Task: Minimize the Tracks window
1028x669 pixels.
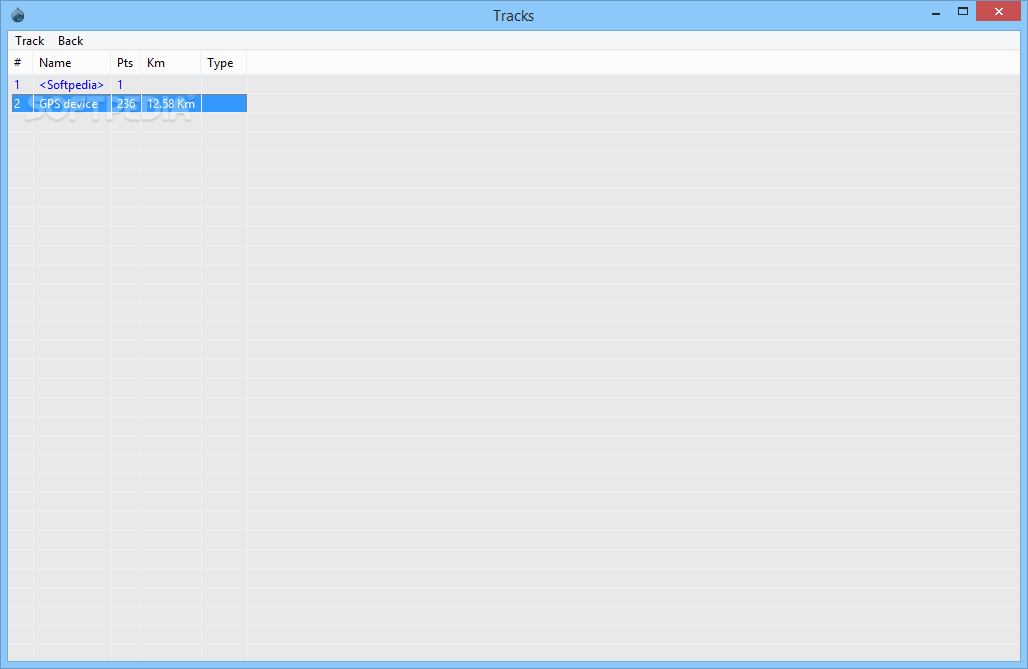Action: [x=936, y=12]
